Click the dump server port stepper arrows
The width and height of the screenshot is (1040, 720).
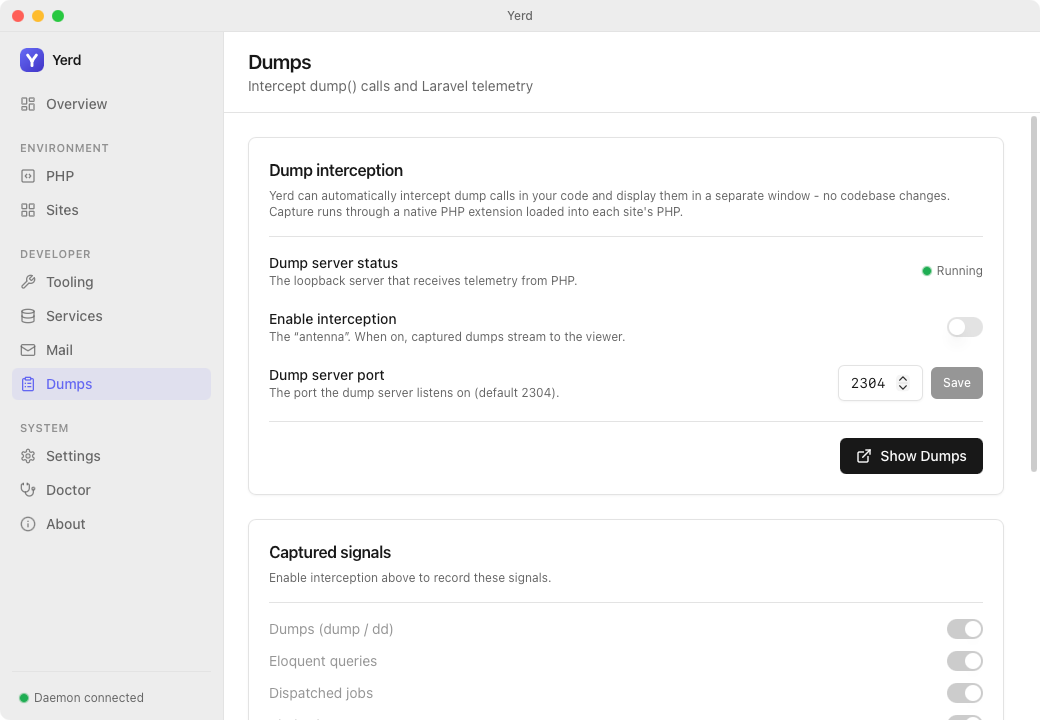[903, 383]
